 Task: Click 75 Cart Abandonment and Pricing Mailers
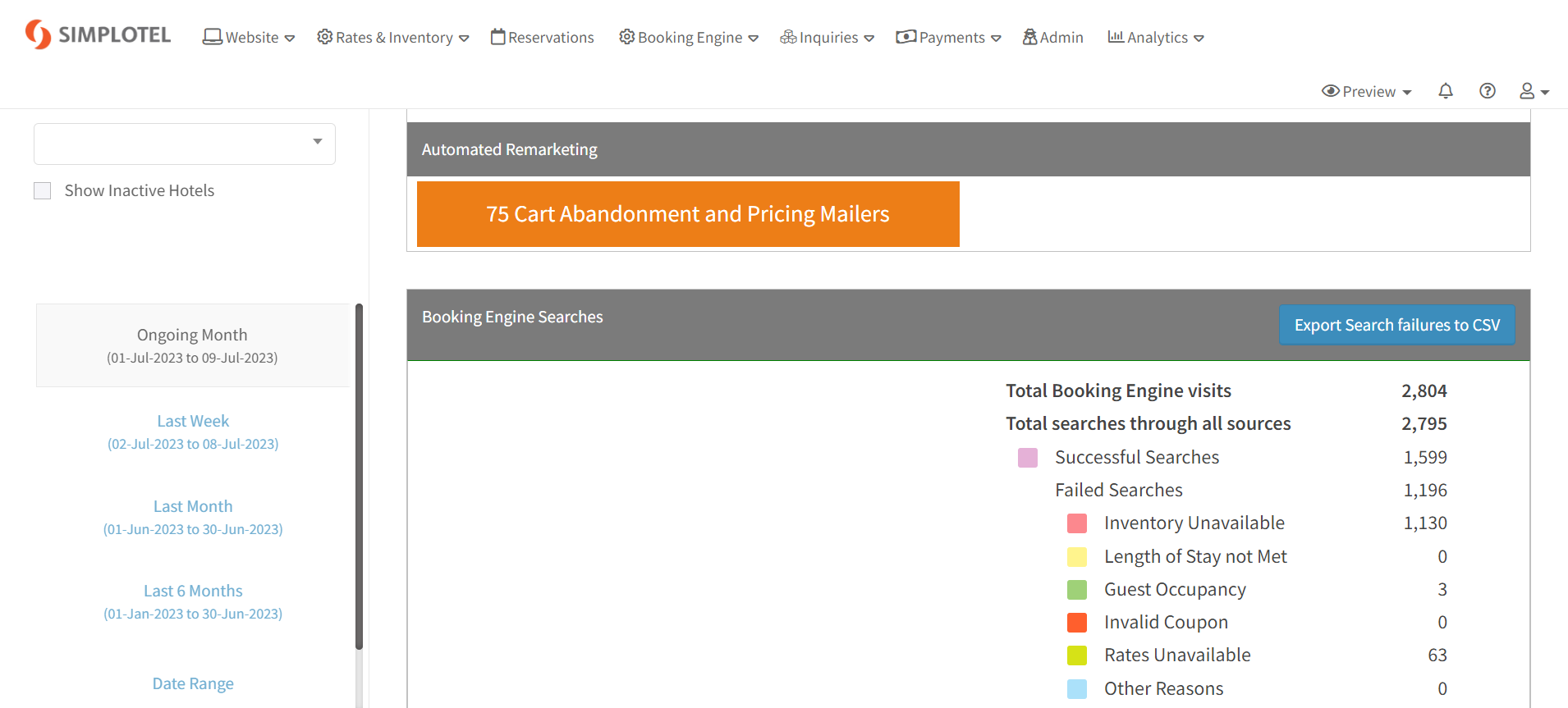click(x=688, y=214)
